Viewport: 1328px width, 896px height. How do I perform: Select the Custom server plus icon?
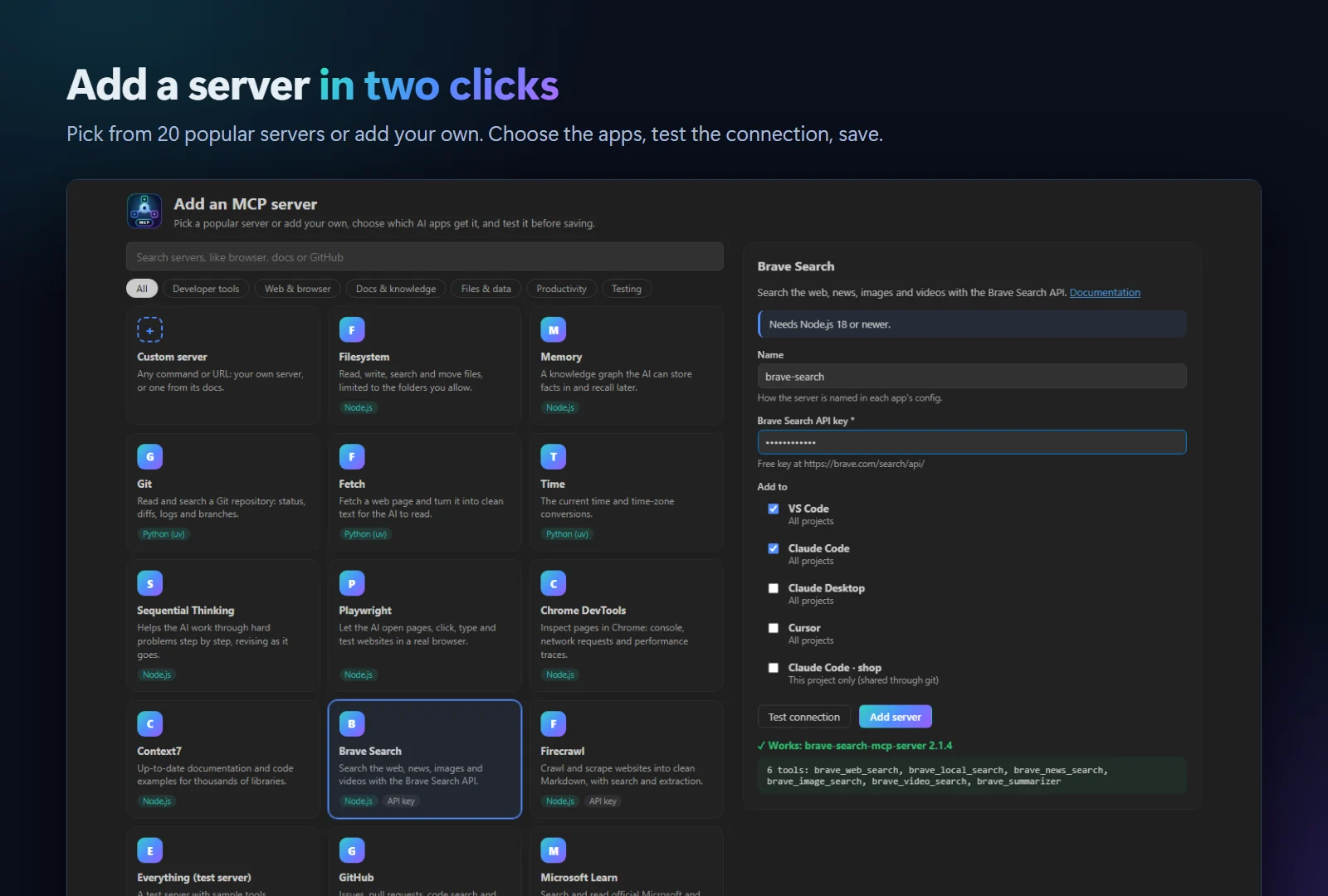(x=150, y=329)
